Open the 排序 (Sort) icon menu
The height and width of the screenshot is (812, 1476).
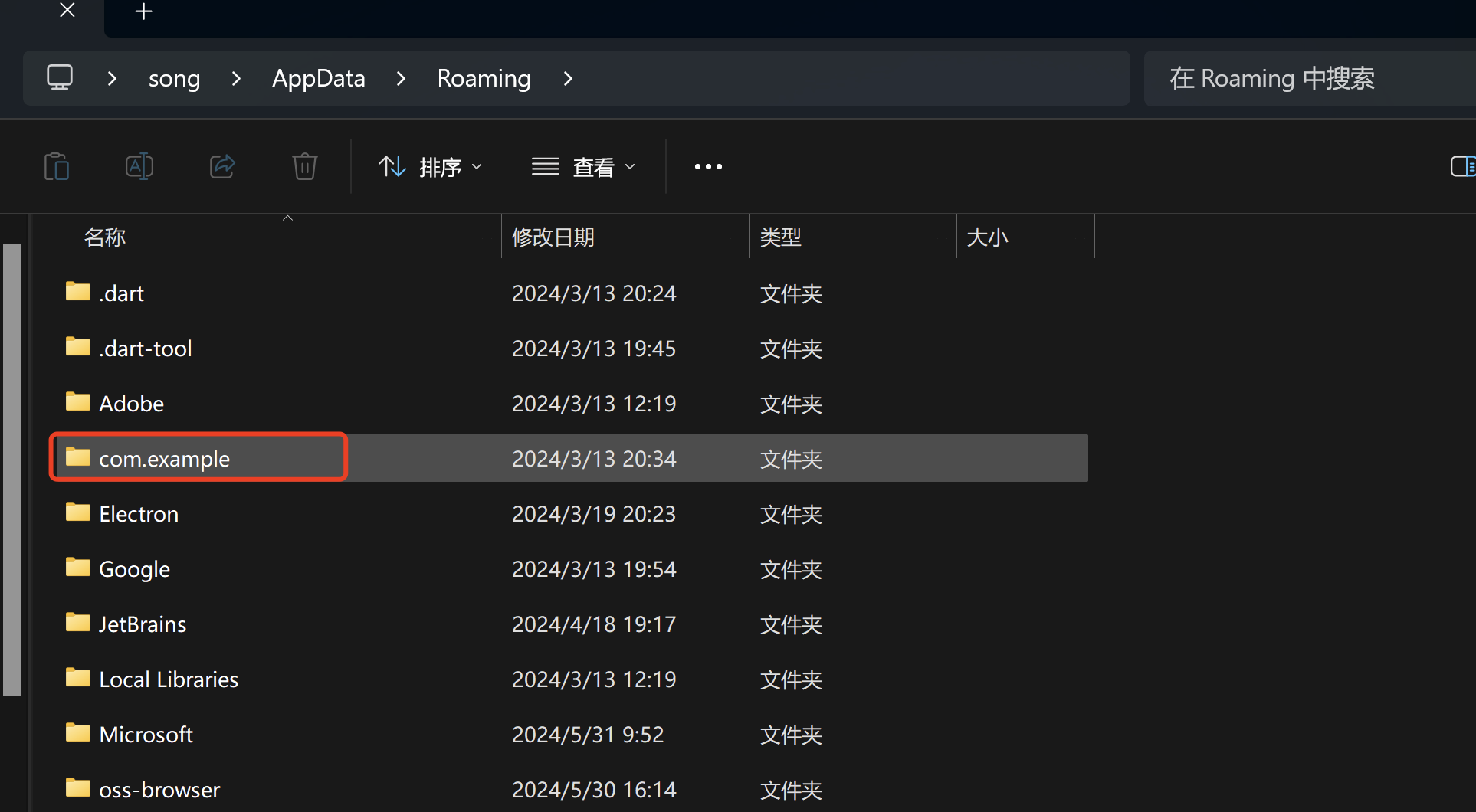pyautogui.click(x=392, y=166)
